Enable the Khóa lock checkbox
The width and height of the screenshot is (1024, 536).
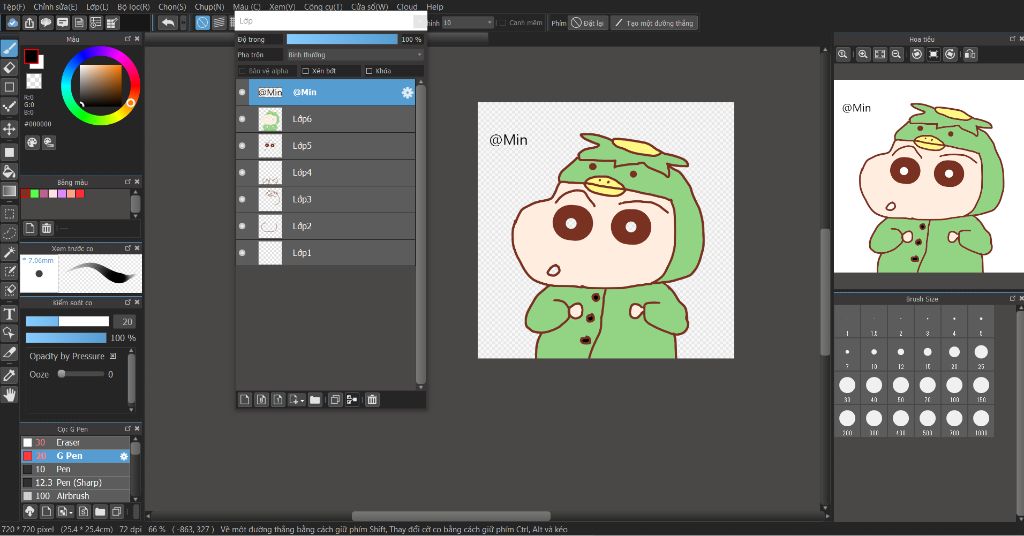coord(369,71)
